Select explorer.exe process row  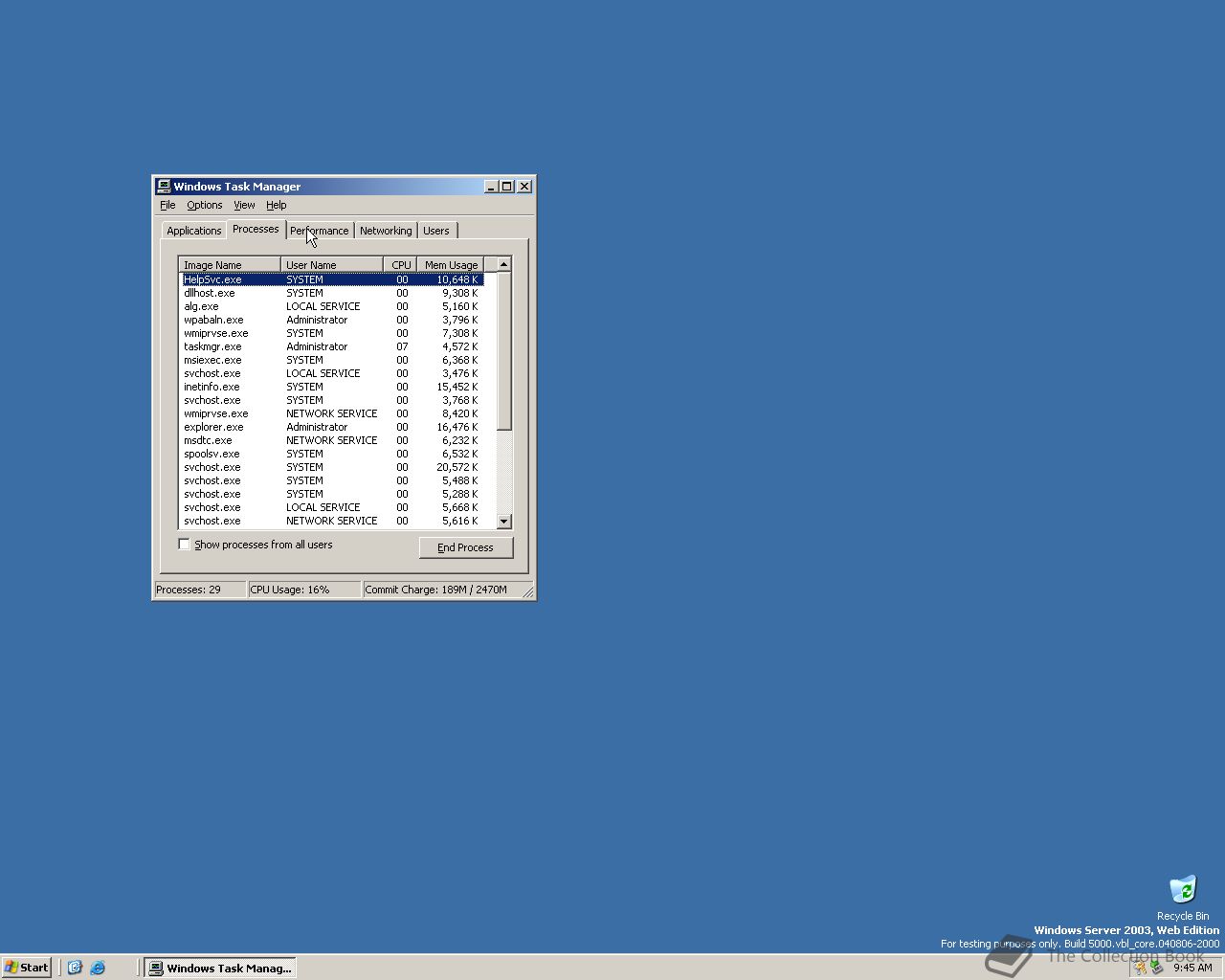(x=333, y=427)
